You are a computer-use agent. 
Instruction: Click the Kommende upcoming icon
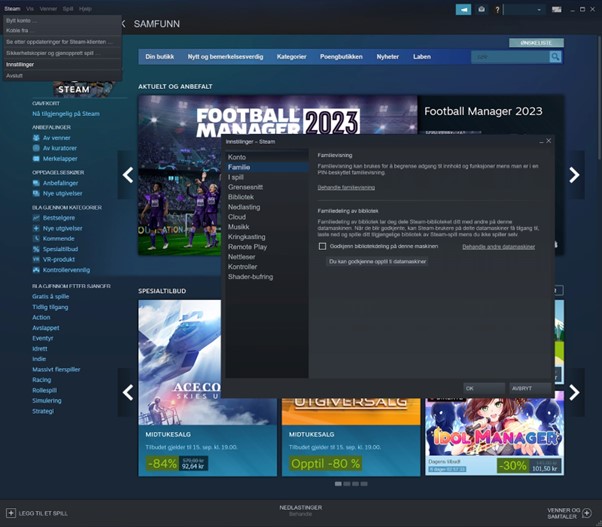36,238
